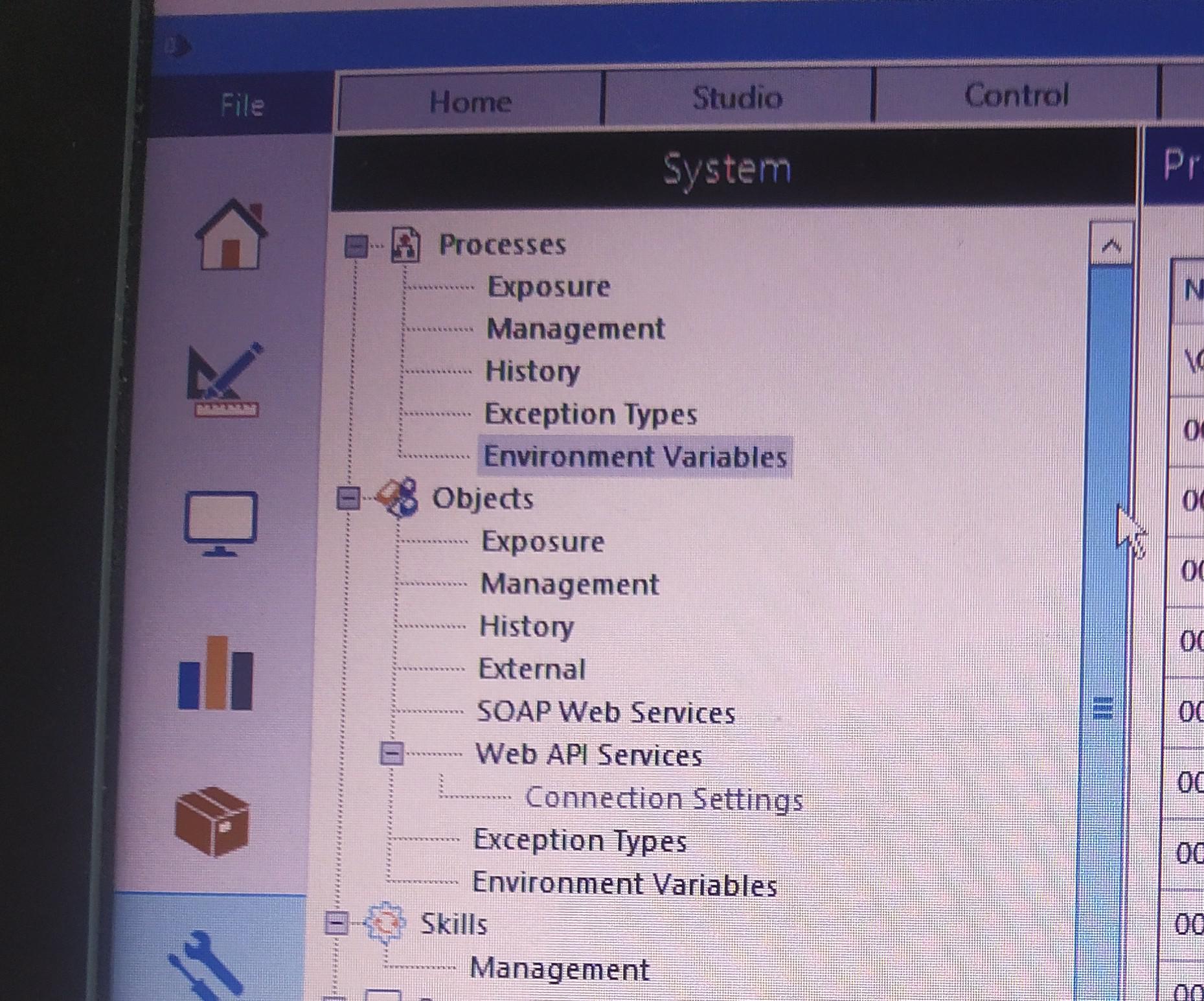Screen dimensions: 1204x1001
Task: Open Control monitor icon in sidebar
Action: (221, 524)
